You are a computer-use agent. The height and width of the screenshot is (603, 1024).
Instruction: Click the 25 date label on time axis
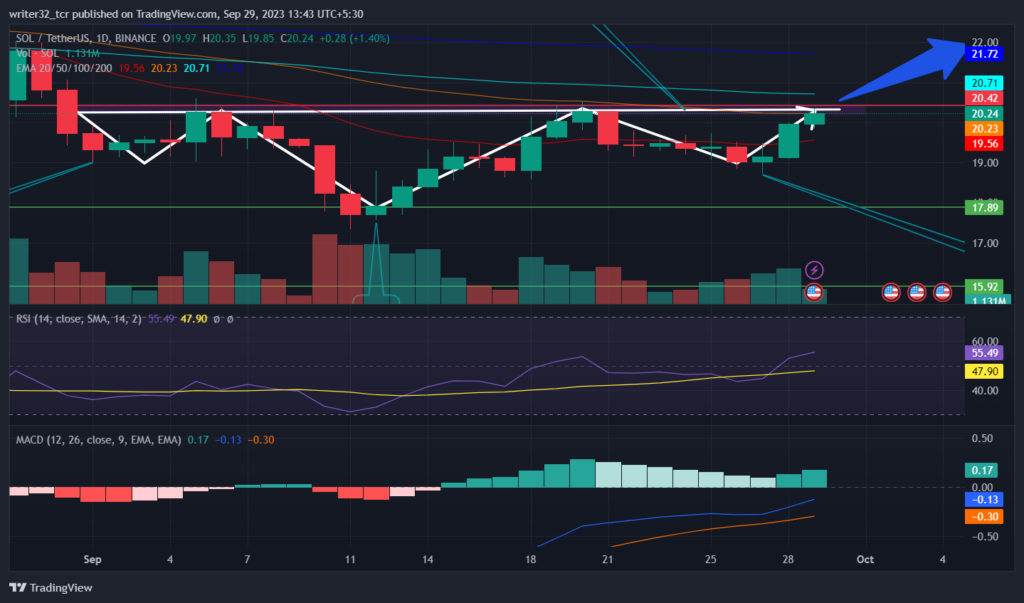pos(711,559)
